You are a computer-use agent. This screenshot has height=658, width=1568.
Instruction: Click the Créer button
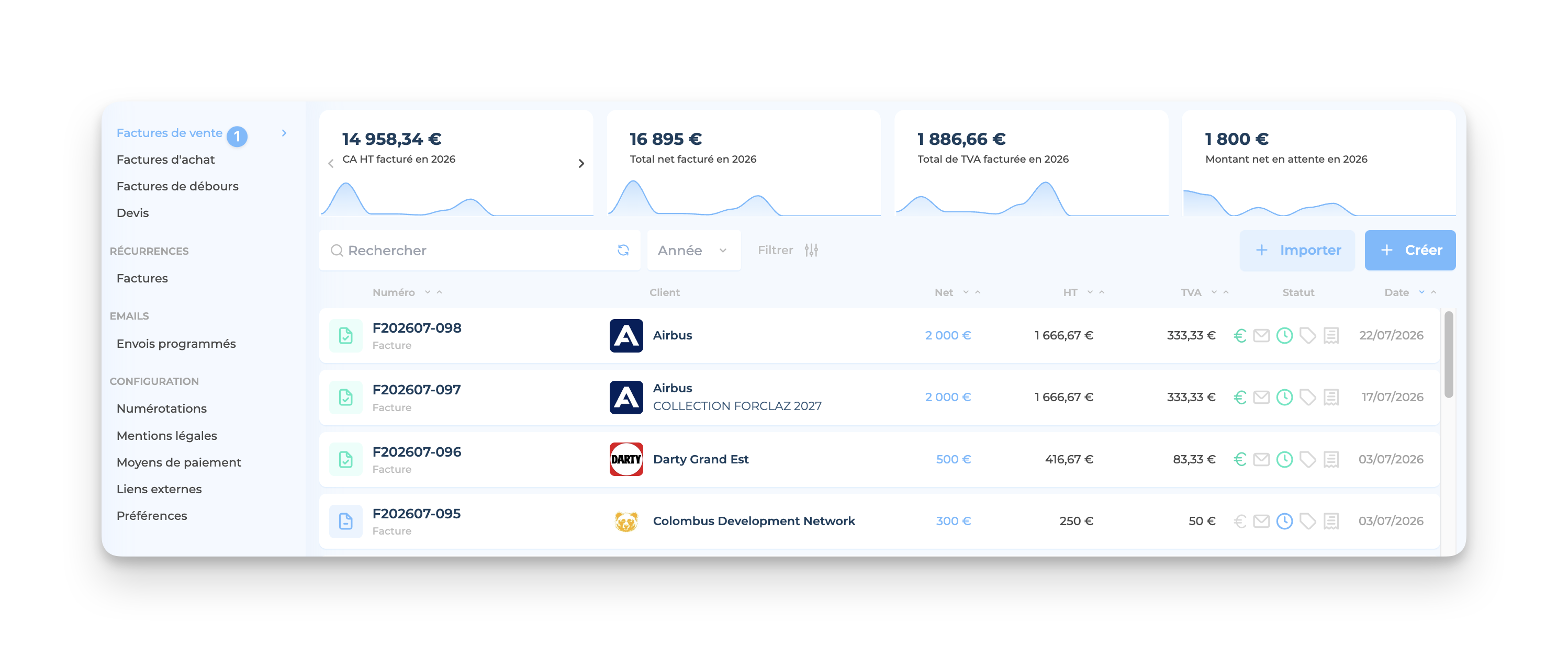point(1410,250)
